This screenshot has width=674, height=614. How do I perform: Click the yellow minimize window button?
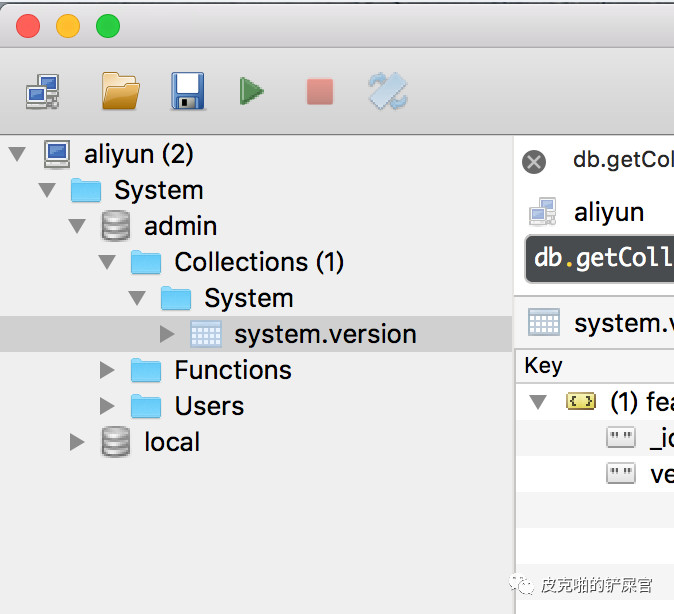68,26
